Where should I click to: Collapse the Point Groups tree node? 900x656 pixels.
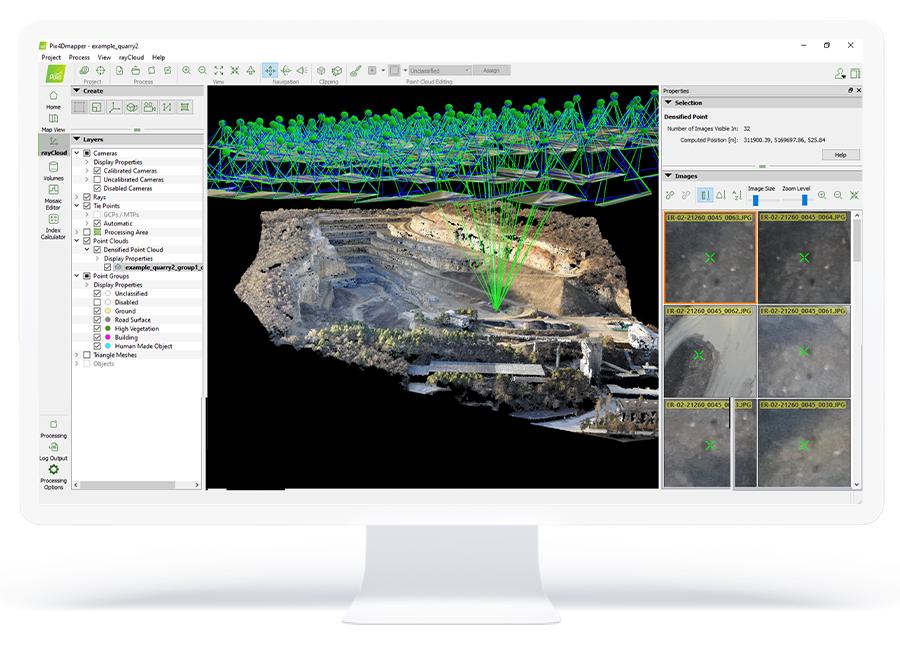tap(77, 276)
